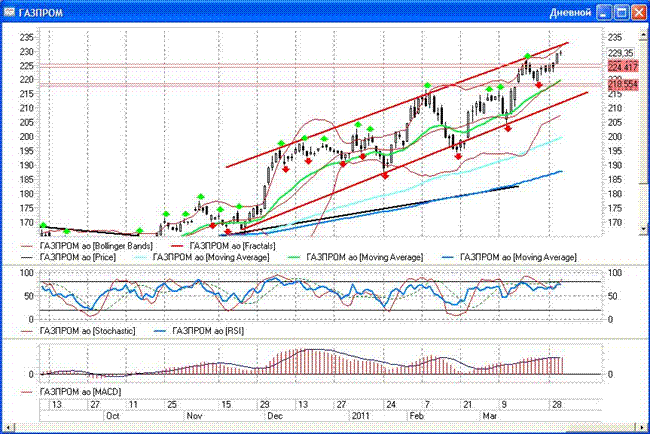The image size is (650, 434).
Task: Maximize the ГАЗПРОМ chart window
Action: click(x=621, y=12)
